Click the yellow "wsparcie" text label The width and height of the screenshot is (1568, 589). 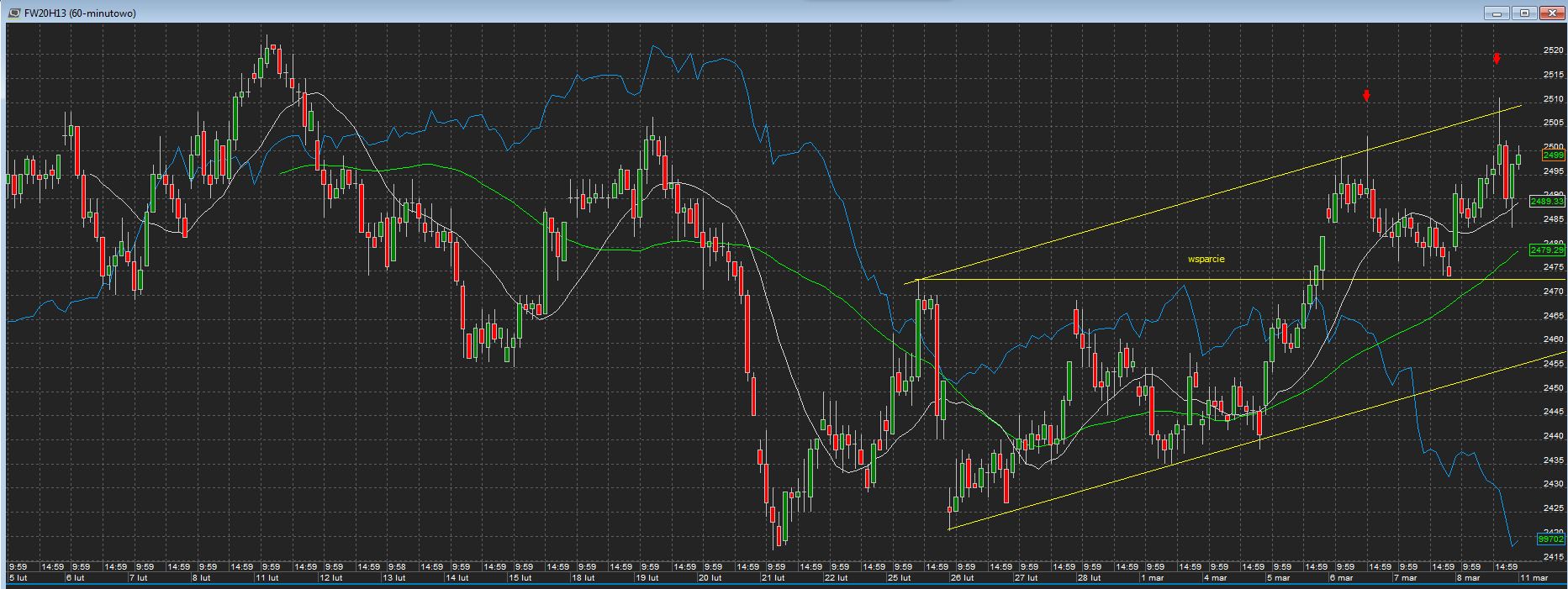coord(1206,259)
